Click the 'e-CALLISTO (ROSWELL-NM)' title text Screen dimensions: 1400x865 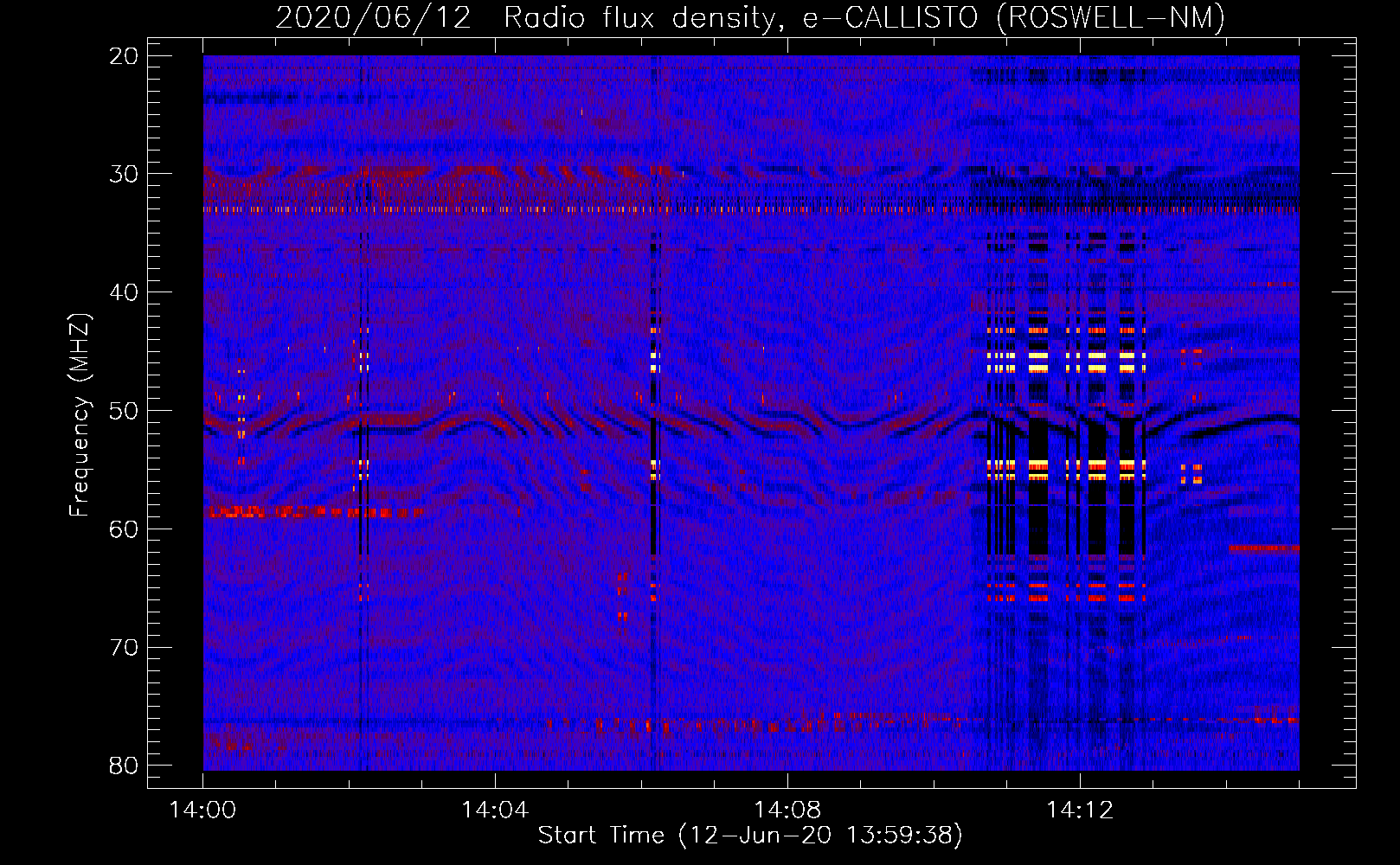1014,18
